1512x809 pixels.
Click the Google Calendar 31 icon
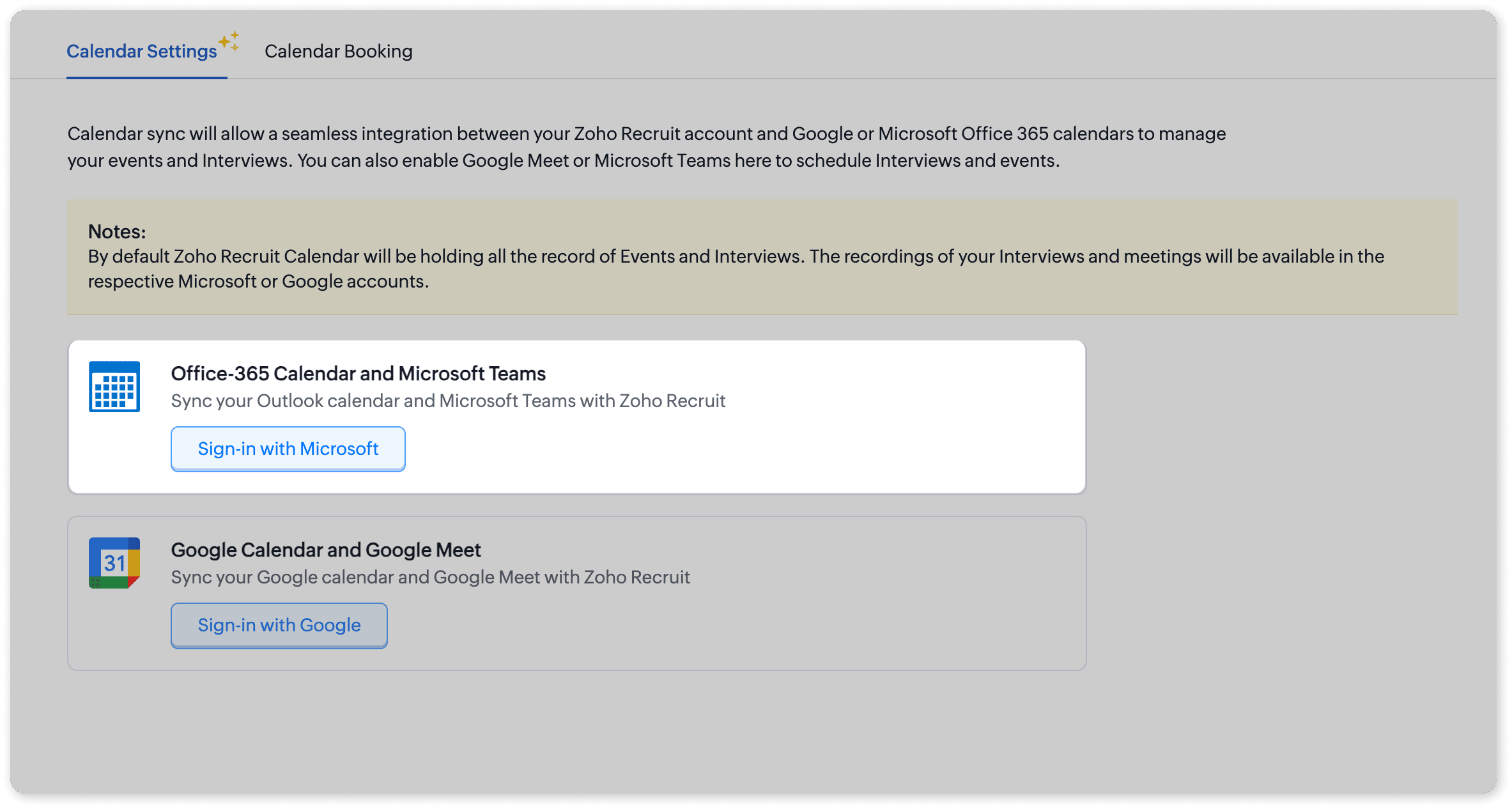(114, 563)
